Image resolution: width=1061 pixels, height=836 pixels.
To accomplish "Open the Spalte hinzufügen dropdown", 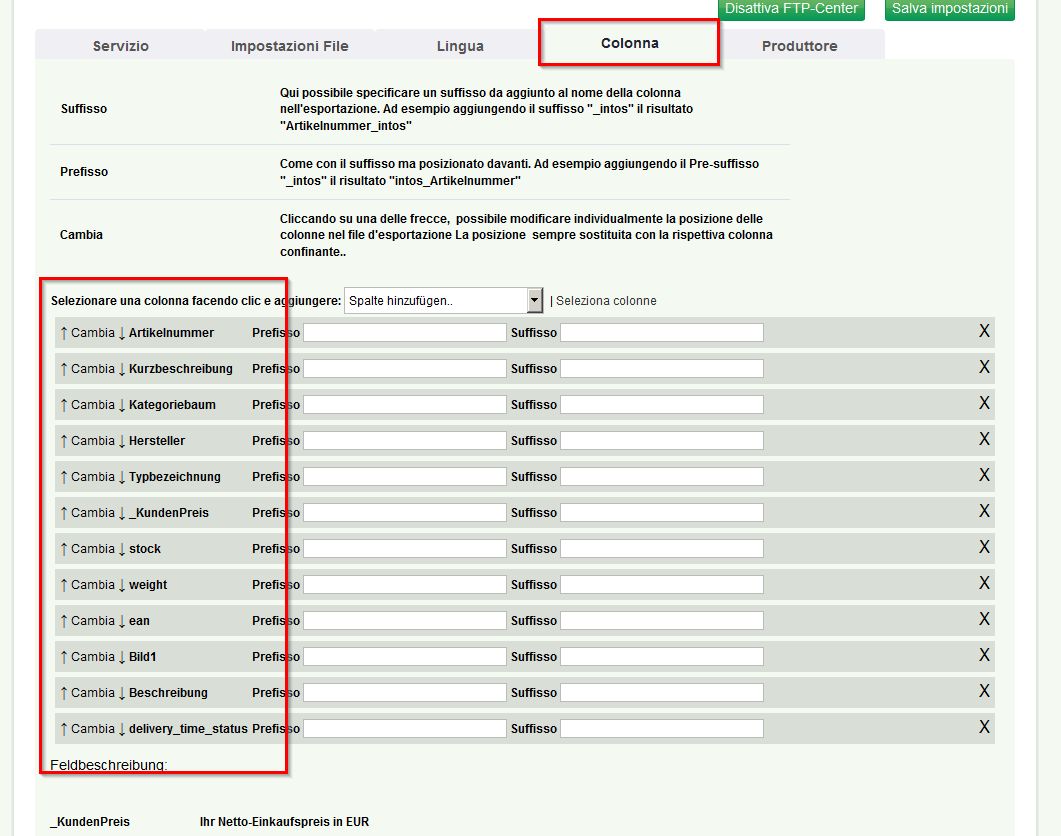I will pyautogui.click(x=443, y=301).
